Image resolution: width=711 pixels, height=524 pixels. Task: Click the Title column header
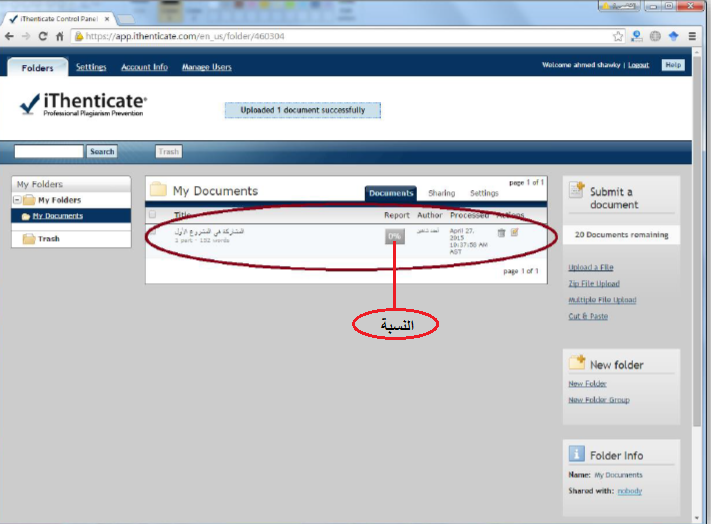point(182,215)
